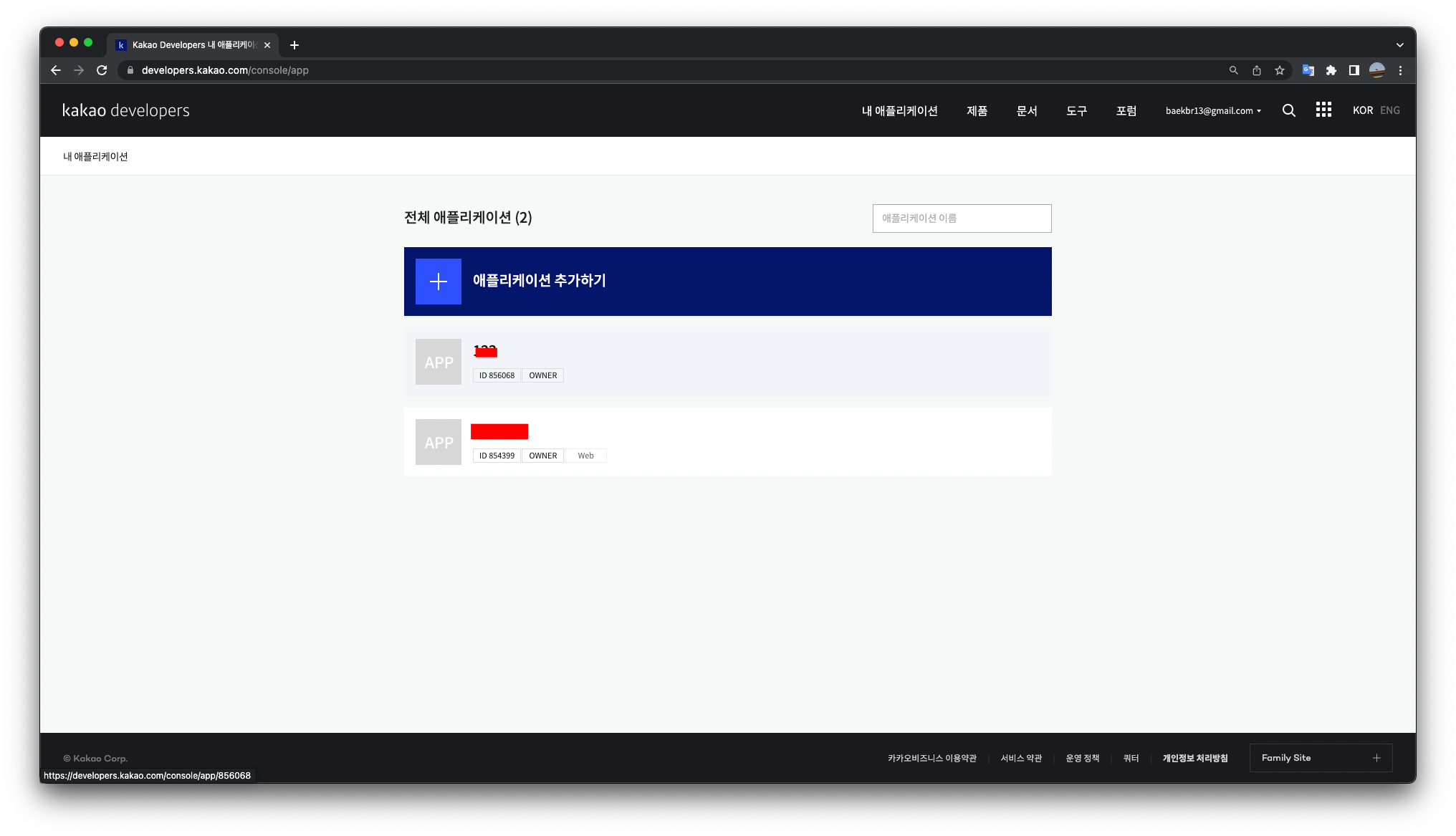
Task: Click the Kakao header search magnifier icon
Action: point(1288,110)
